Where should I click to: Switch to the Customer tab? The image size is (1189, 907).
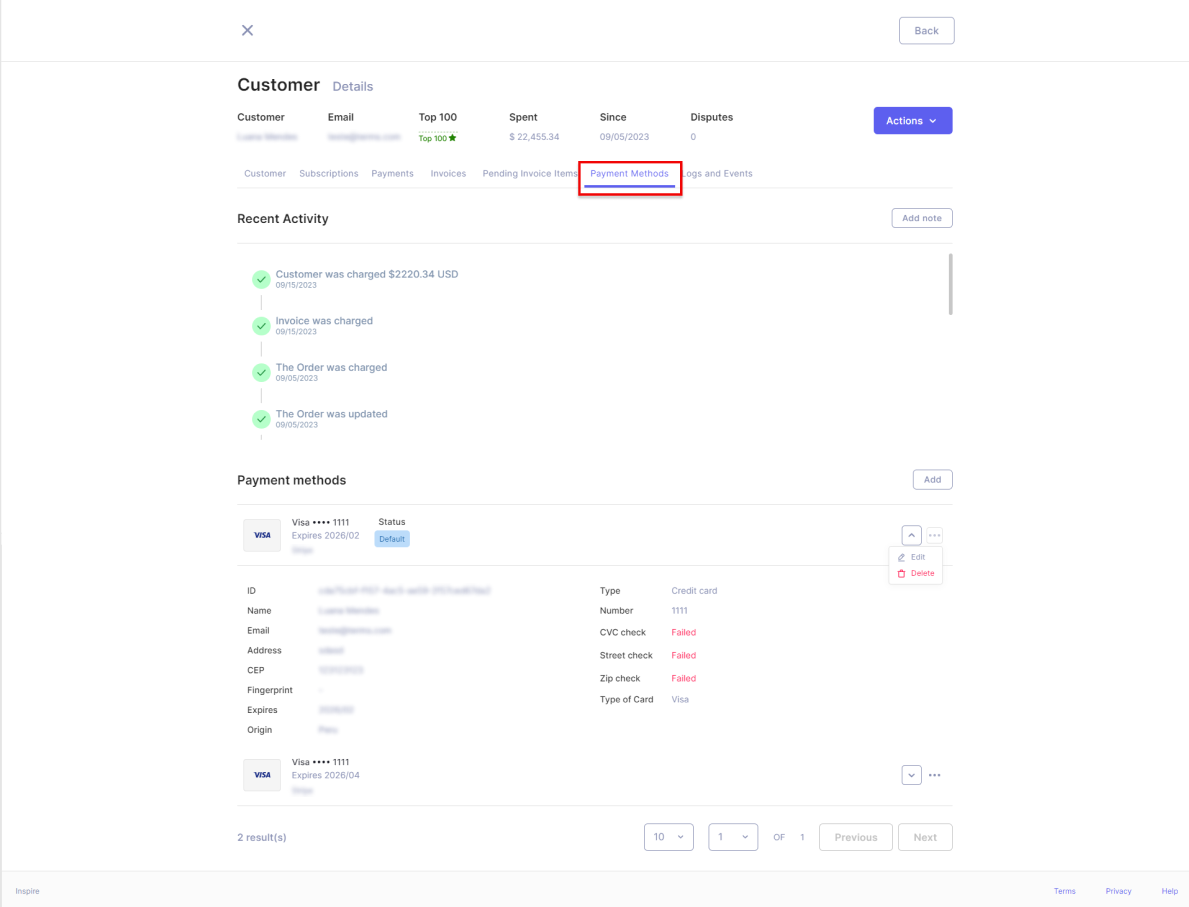click(x=265, y=174)
